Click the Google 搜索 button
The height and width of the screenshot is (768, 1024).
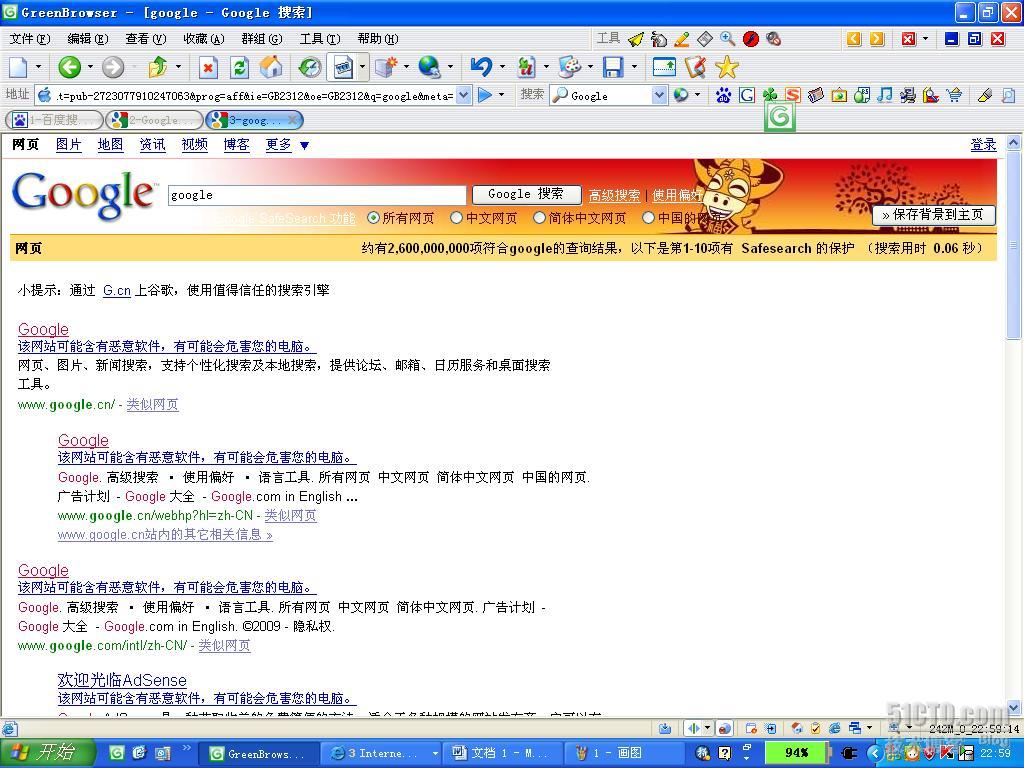click(526, 194)
